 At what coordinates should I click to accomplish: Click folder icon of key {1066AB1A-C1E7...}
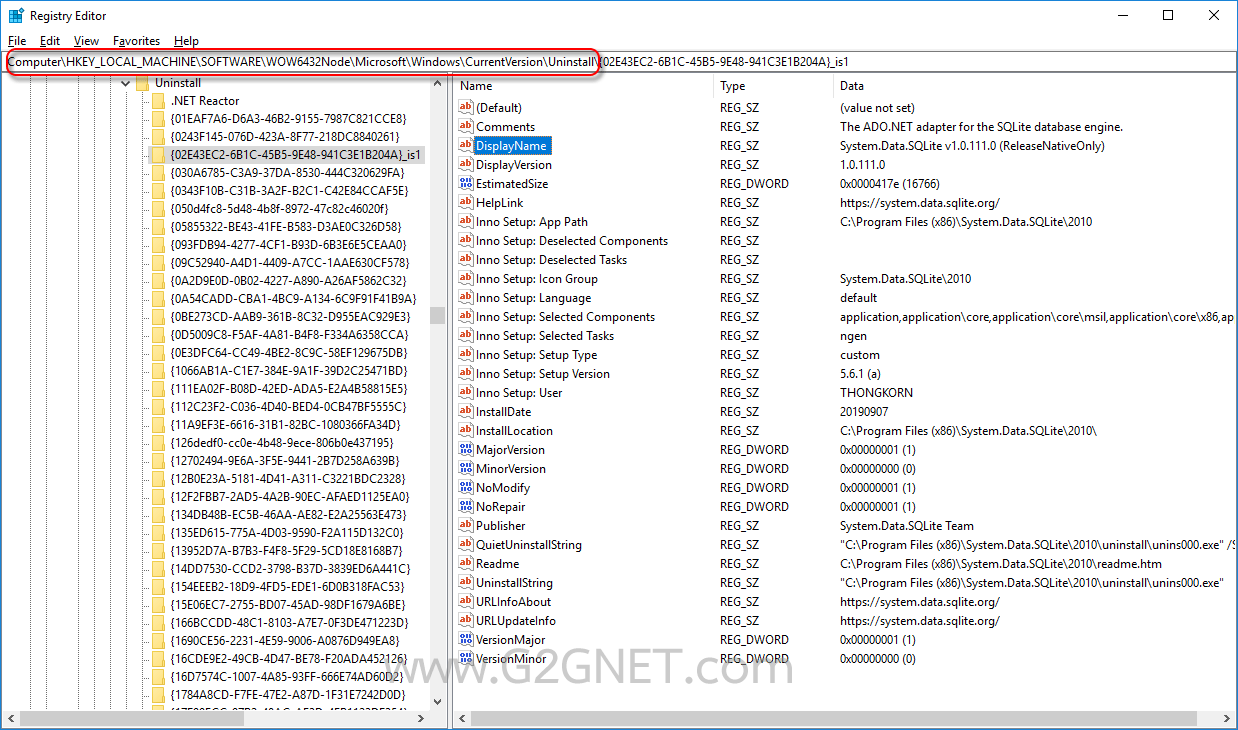pyautogui.click(x=158, y=371)
